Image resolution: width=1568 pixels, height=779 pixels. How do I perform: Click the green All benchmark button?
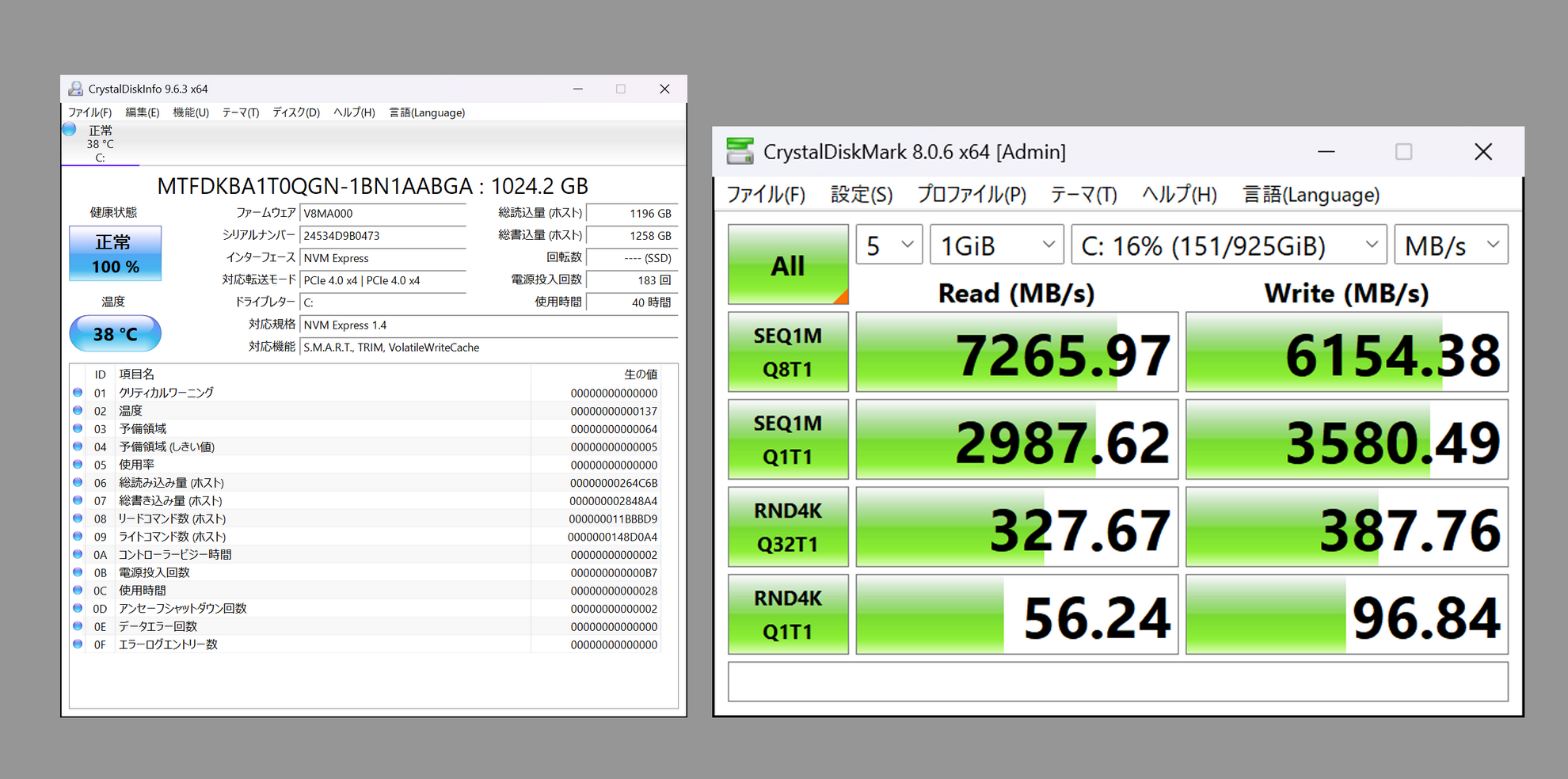tap(788, 264)
